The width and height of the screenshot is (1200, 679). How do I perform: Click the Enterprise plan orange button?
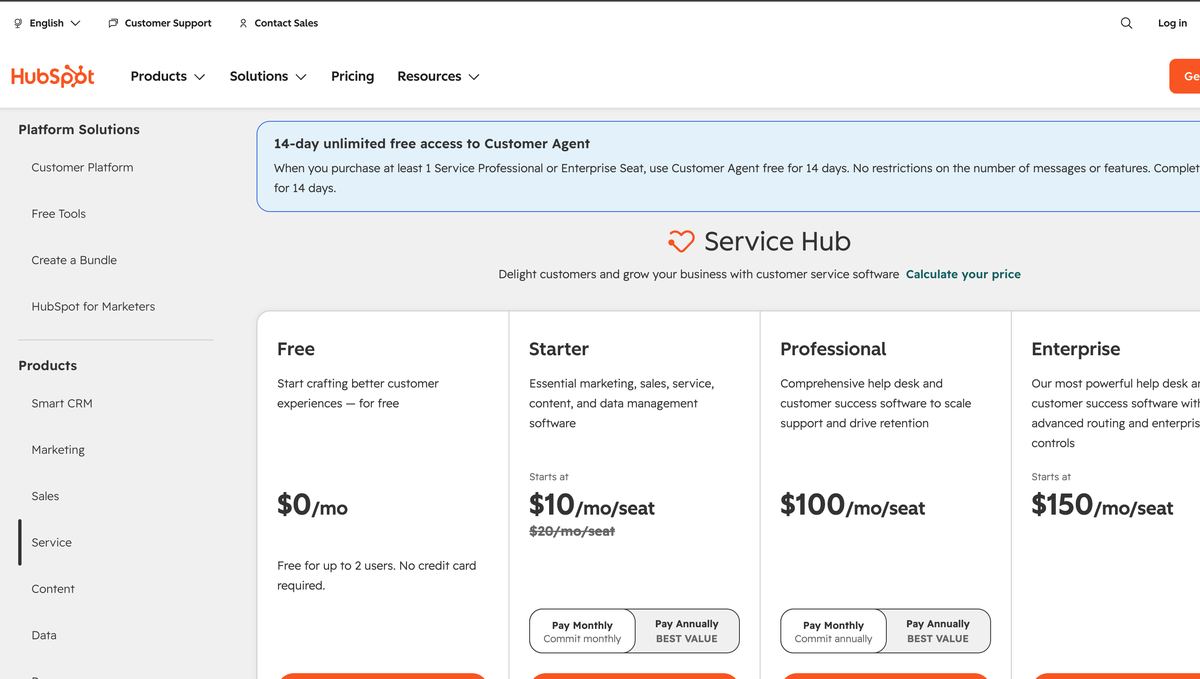coord(1115,676)
